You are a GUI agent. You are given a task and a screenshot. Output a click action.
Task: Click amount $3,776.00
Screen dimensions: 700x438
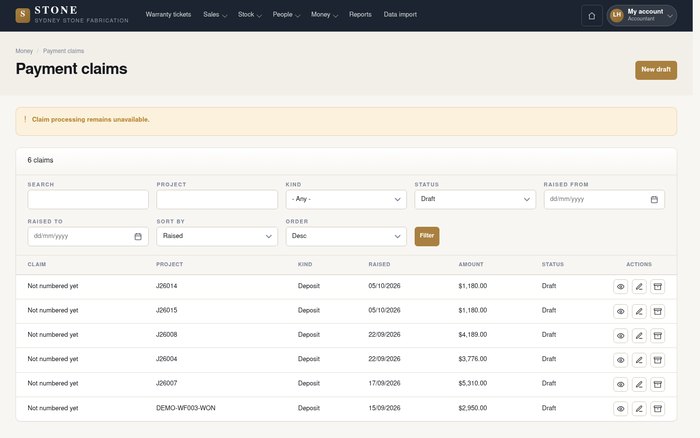pos(472,359)
